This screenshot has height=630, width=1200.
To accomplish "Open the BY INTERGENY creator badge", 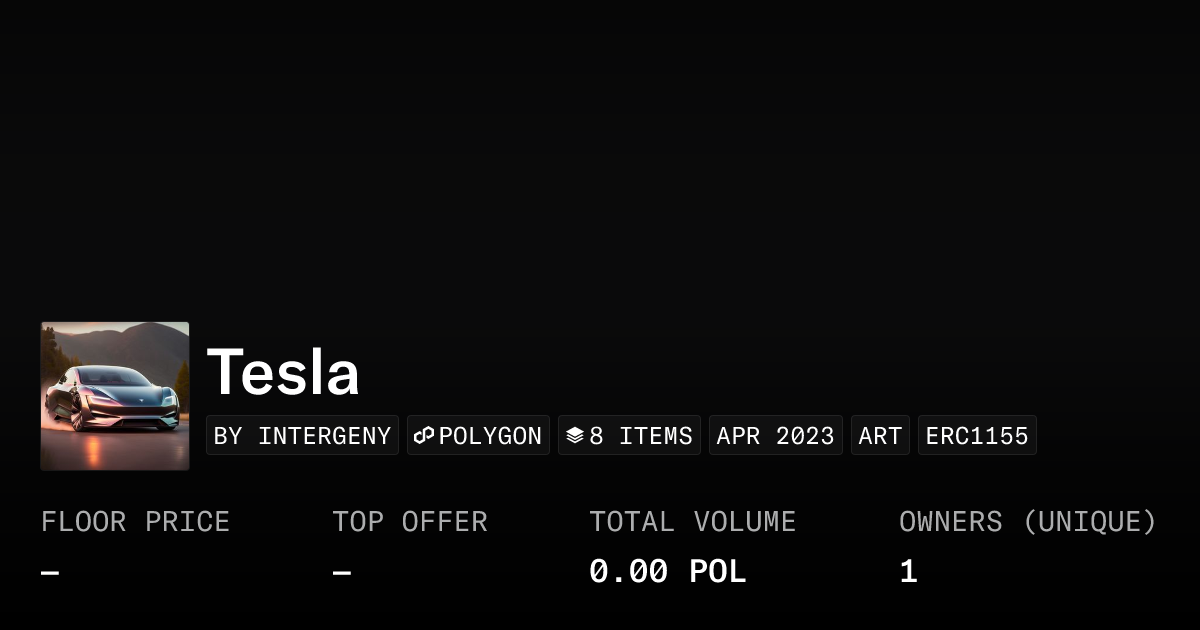I will 302,436.
